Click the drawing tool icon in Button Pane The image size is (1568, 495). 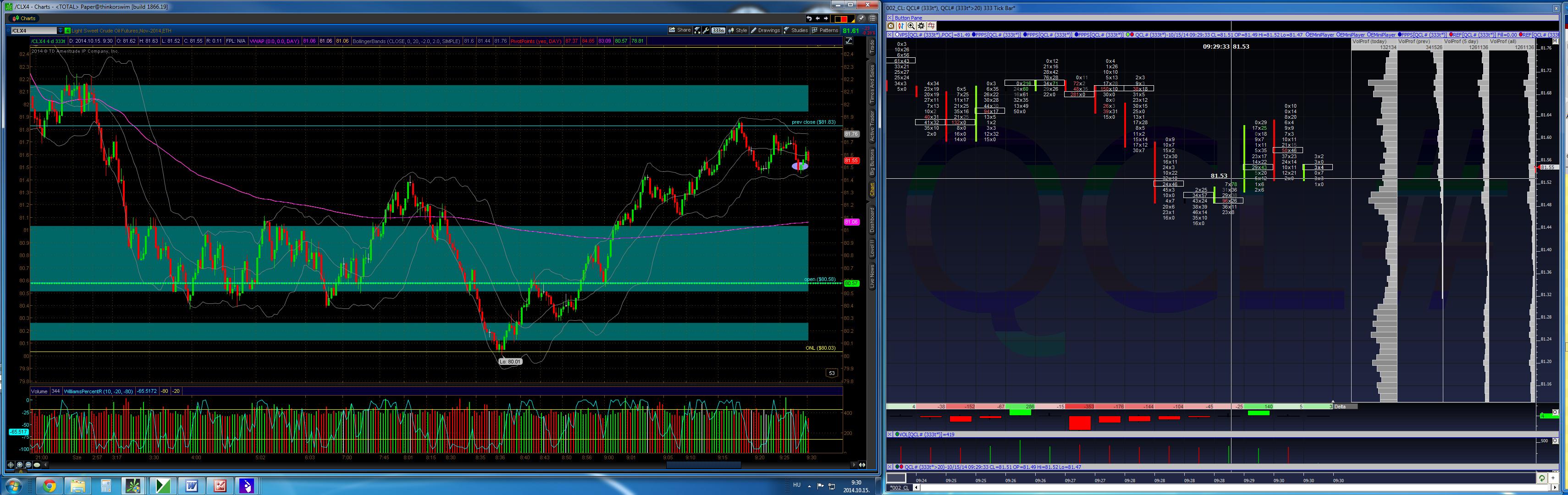click(931, 26)
